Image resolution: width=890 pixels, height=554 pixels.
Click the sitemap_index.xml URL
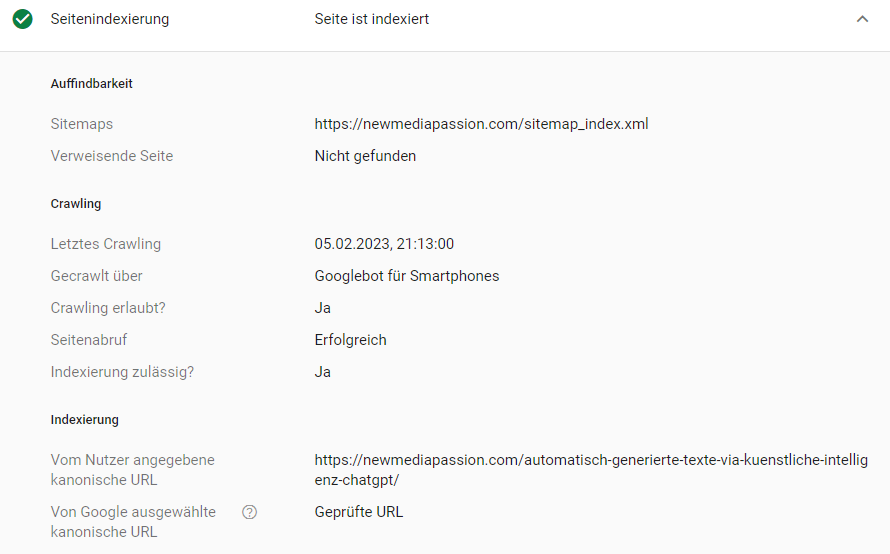coord(481,124)
